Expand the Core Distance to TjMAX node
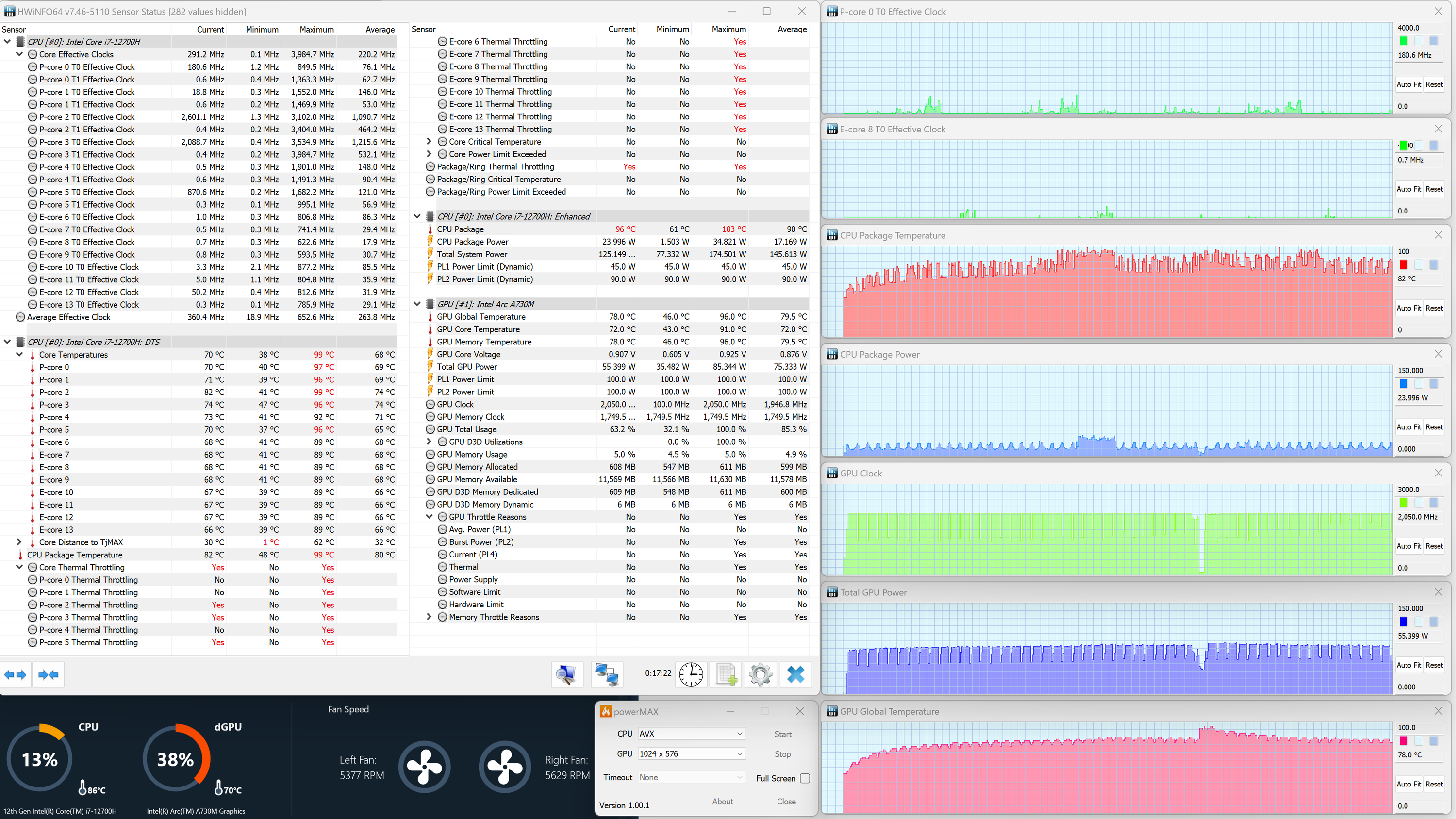Image resolution: width=1456 pixels, height=819 pixels. [x=19, y=542]
